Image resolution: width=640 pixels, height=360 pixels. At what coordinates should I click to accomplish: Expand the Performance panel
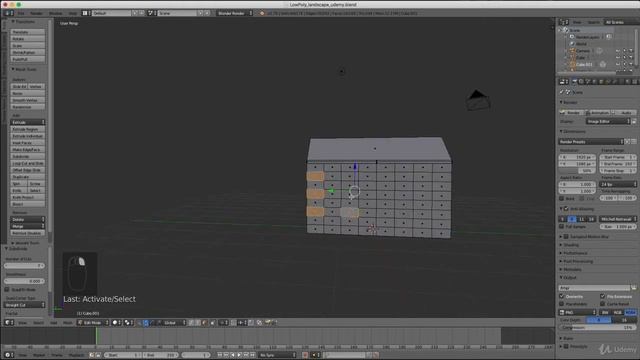point(576,253)
